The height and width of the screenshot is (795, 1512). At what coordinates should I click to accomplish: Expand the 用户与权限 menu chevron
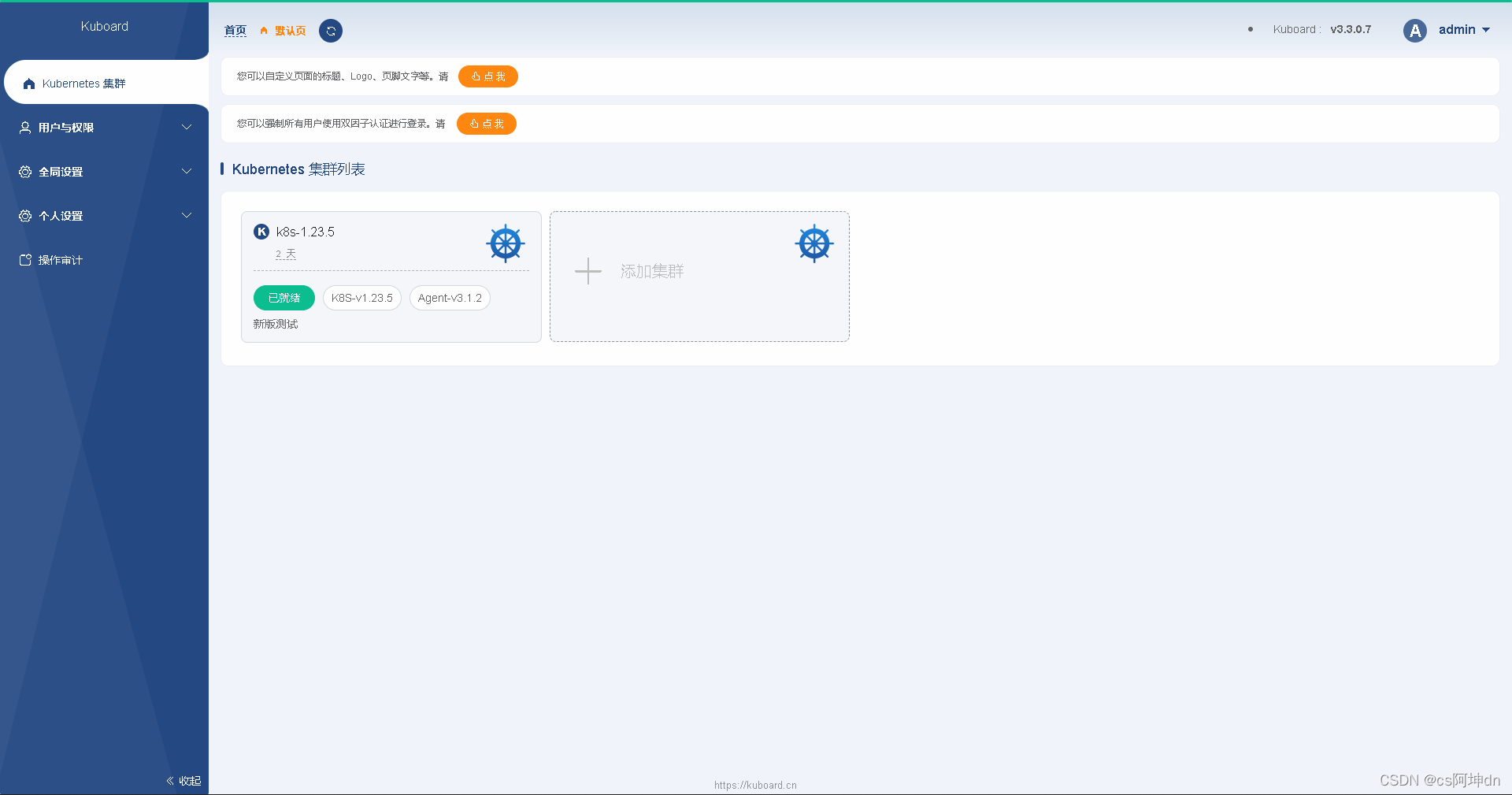(187, 127)
